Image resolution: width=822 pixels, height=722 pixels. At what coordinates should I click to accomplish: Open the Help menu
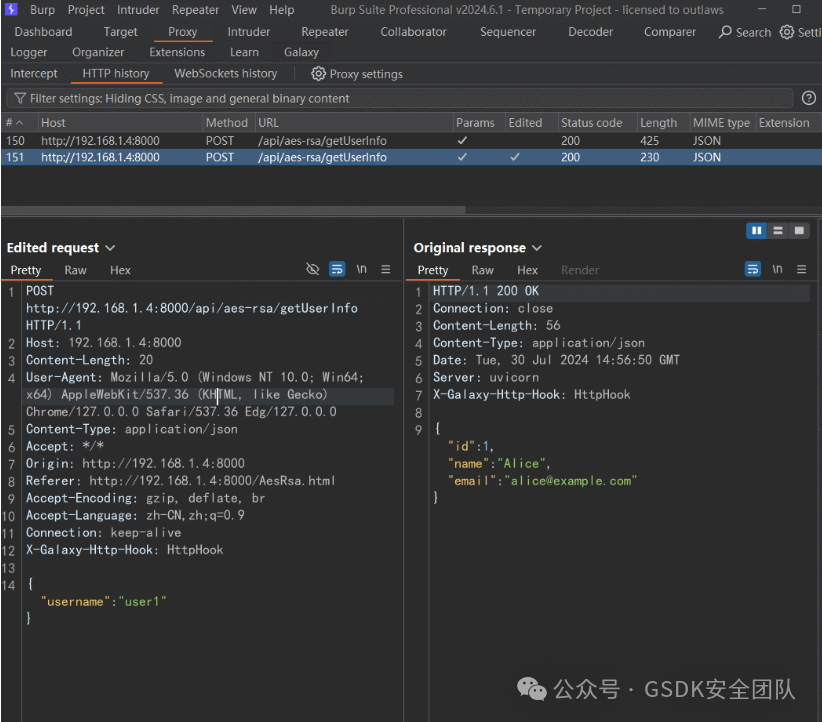tap(282, 10)
